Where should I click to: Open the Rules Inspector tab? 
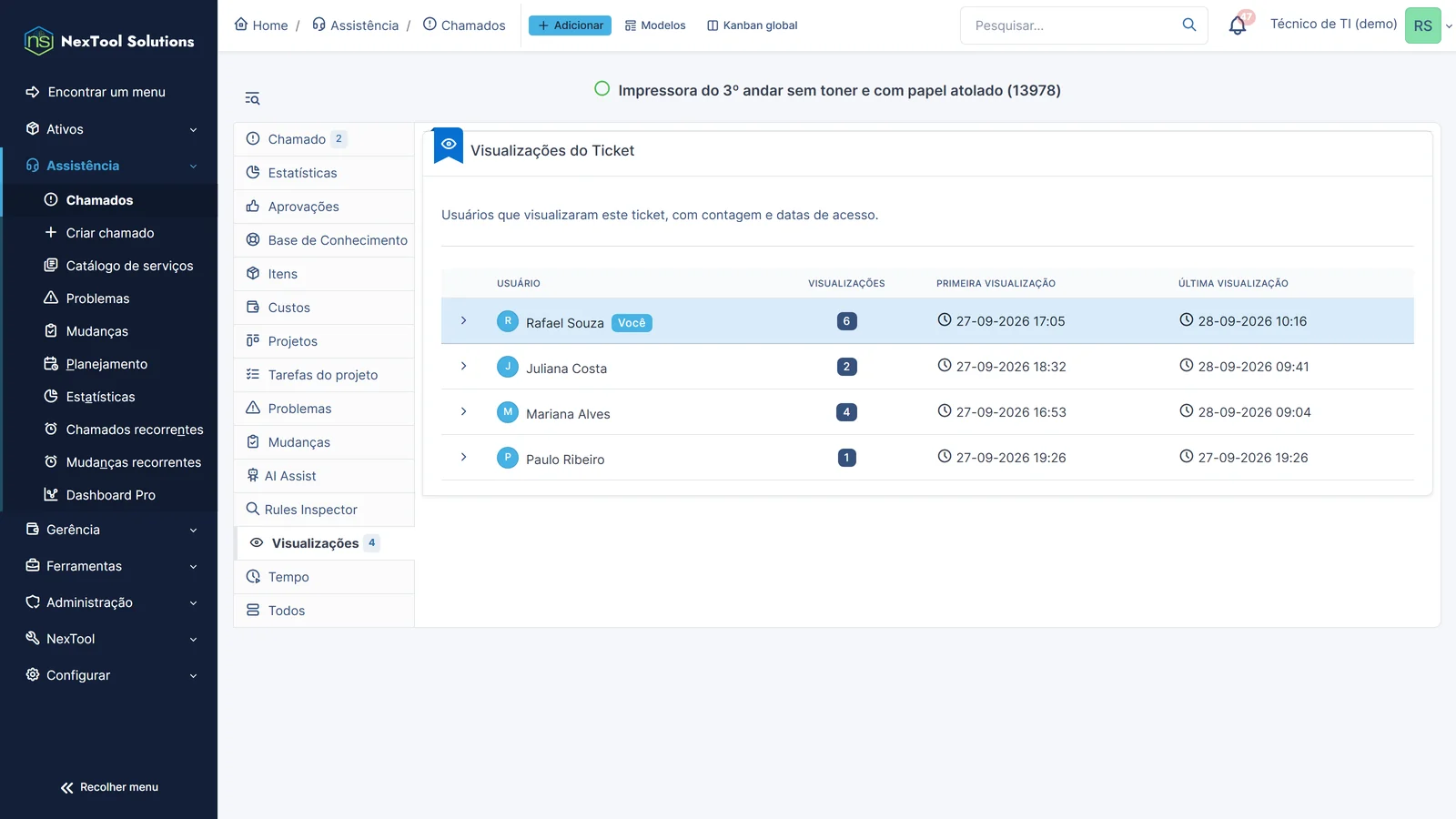click(x=324, y=510)
